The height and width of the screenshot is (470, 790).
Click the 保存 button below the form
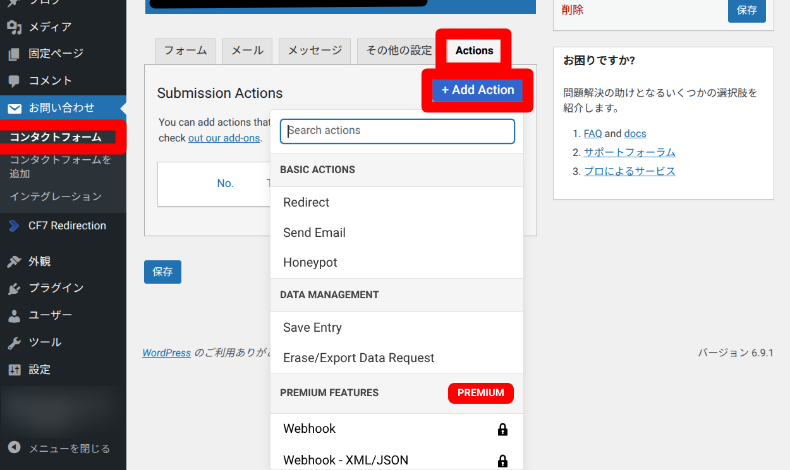pos(162,272)
